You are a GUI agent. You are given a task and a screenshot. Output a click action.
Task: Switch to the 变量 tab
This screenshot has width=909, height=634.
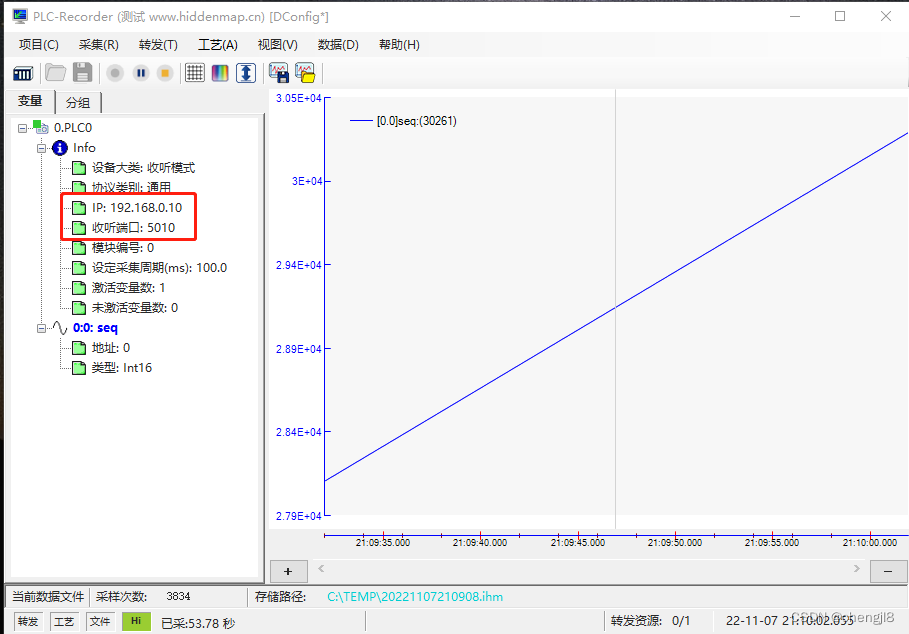coord(30,101)
